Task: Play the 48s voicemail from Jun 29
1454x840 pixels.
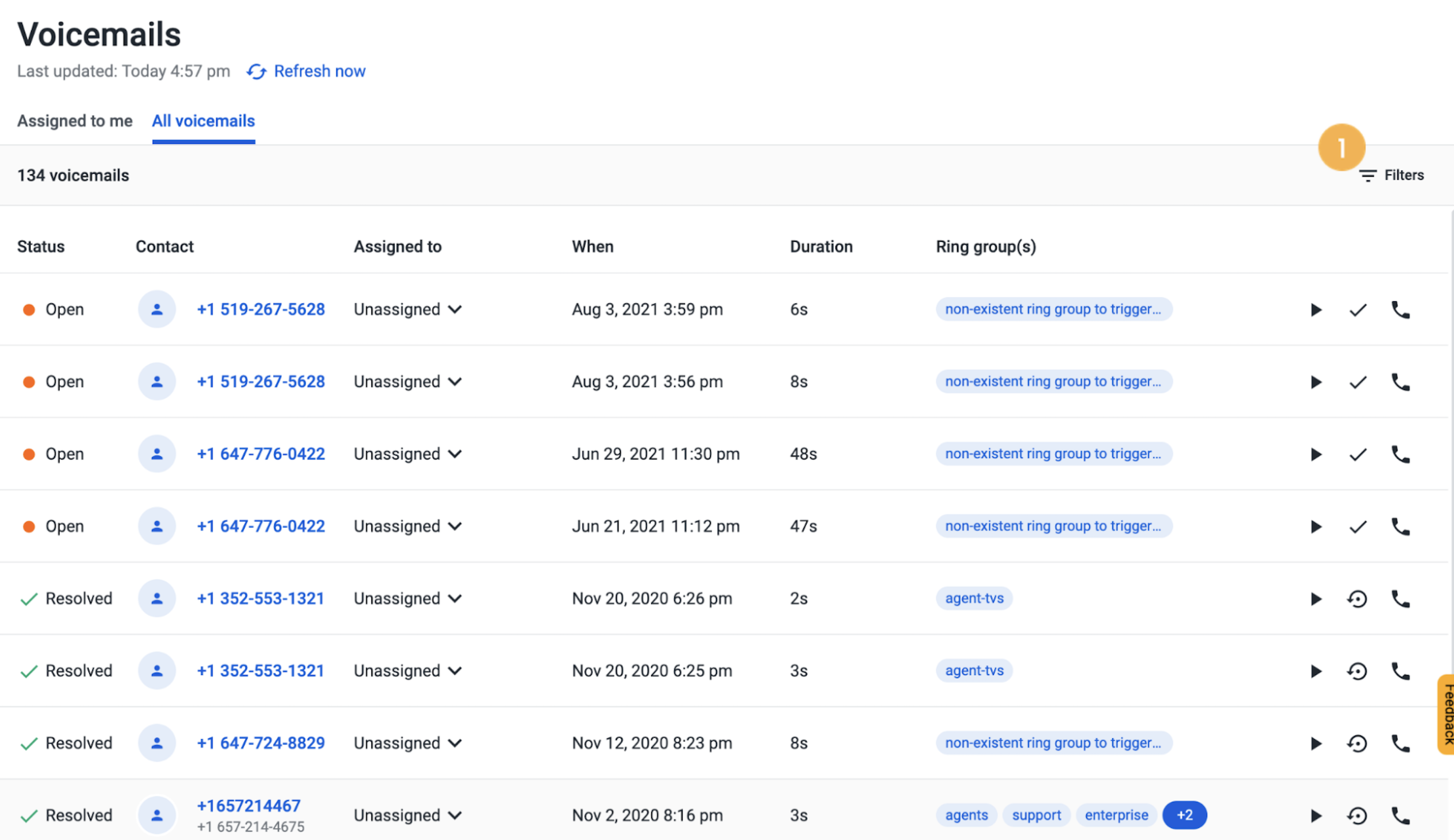Action: point(1316,454)
